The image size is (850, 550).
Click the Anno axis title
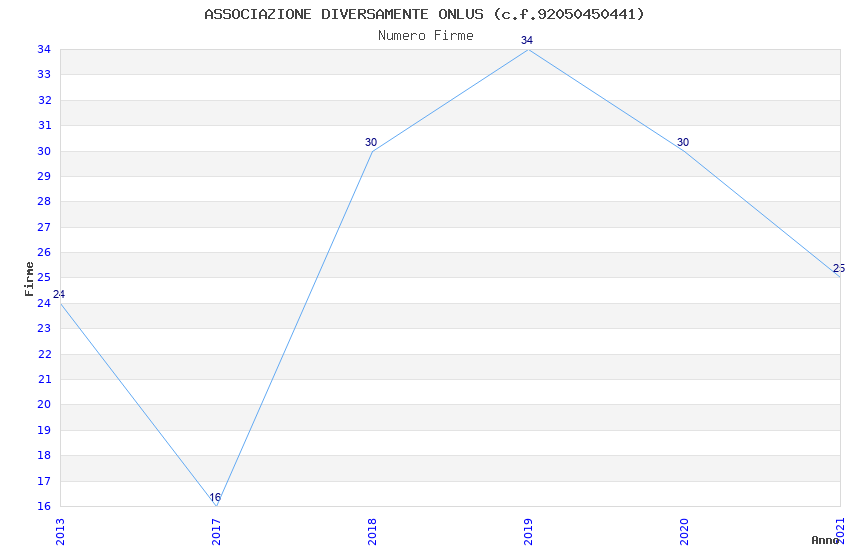pos(825,540)
